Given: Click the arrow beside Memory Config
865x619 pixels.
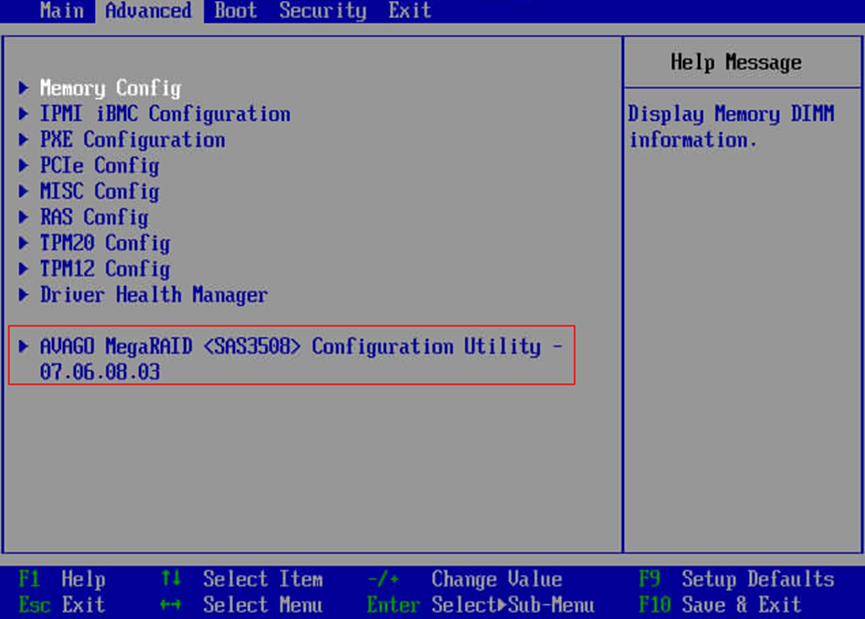Looking at the screenshot, I should (24, 88).
